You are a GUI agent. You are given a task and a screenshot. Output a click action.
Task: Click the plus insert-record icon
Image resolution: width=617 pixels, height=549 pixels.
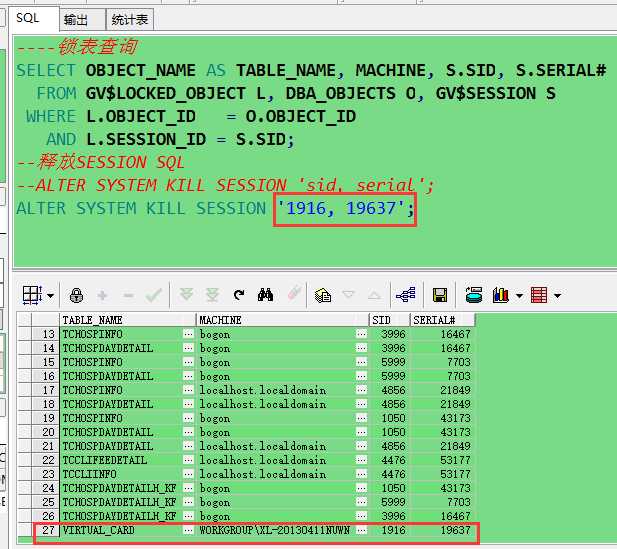click(102, 295)
